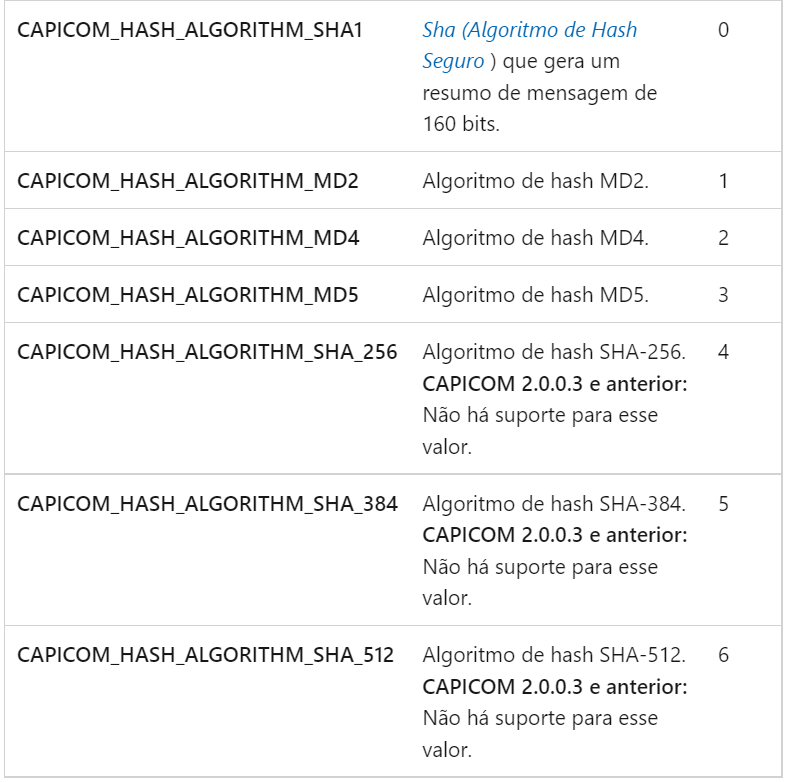Click the "Algoritmo de hash SHA-384." text
This screenshot has width=787, height=782.
pos(553,504)
